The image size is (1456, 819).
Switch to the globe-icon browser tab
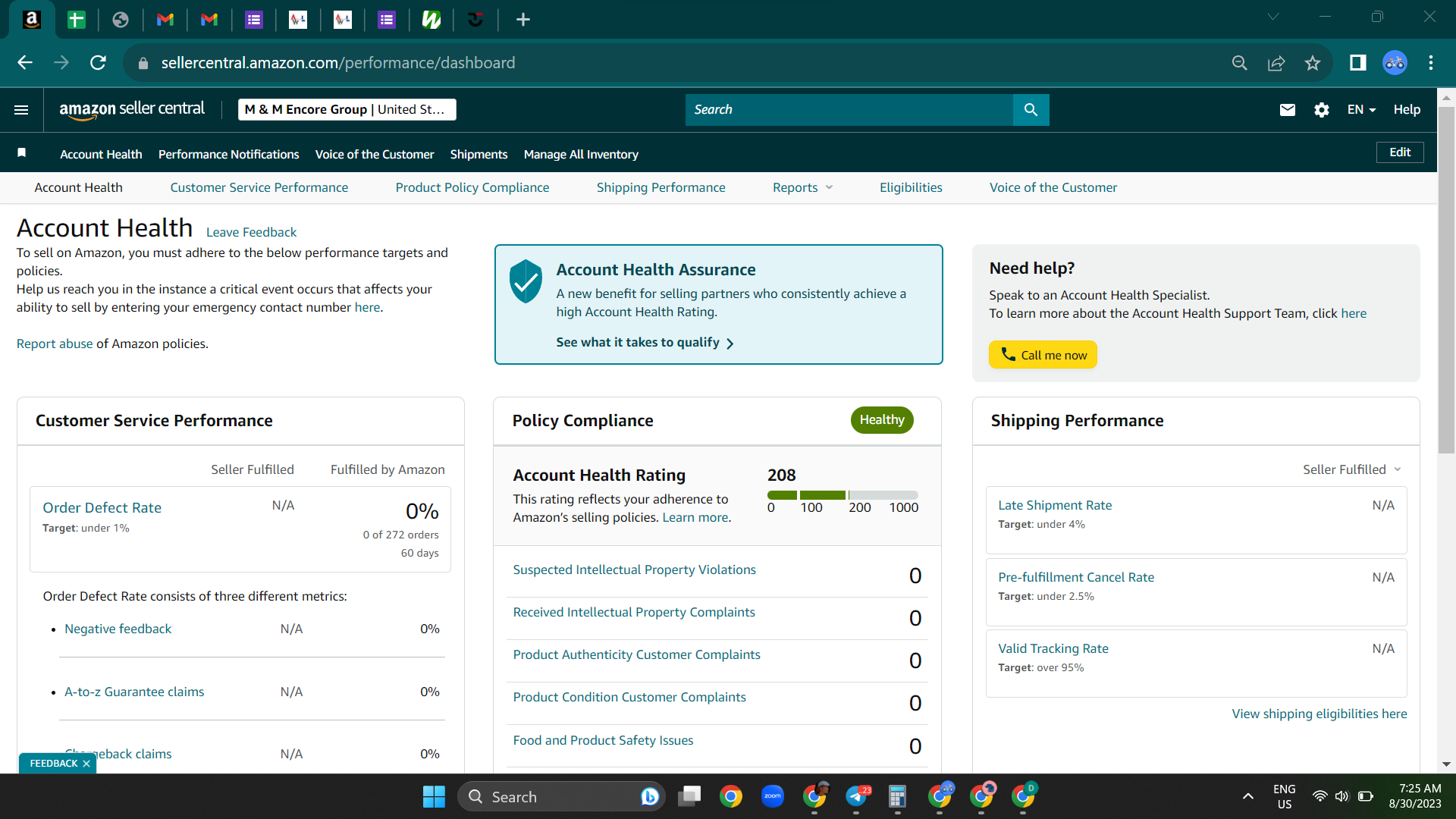click(x=121, y=20)
